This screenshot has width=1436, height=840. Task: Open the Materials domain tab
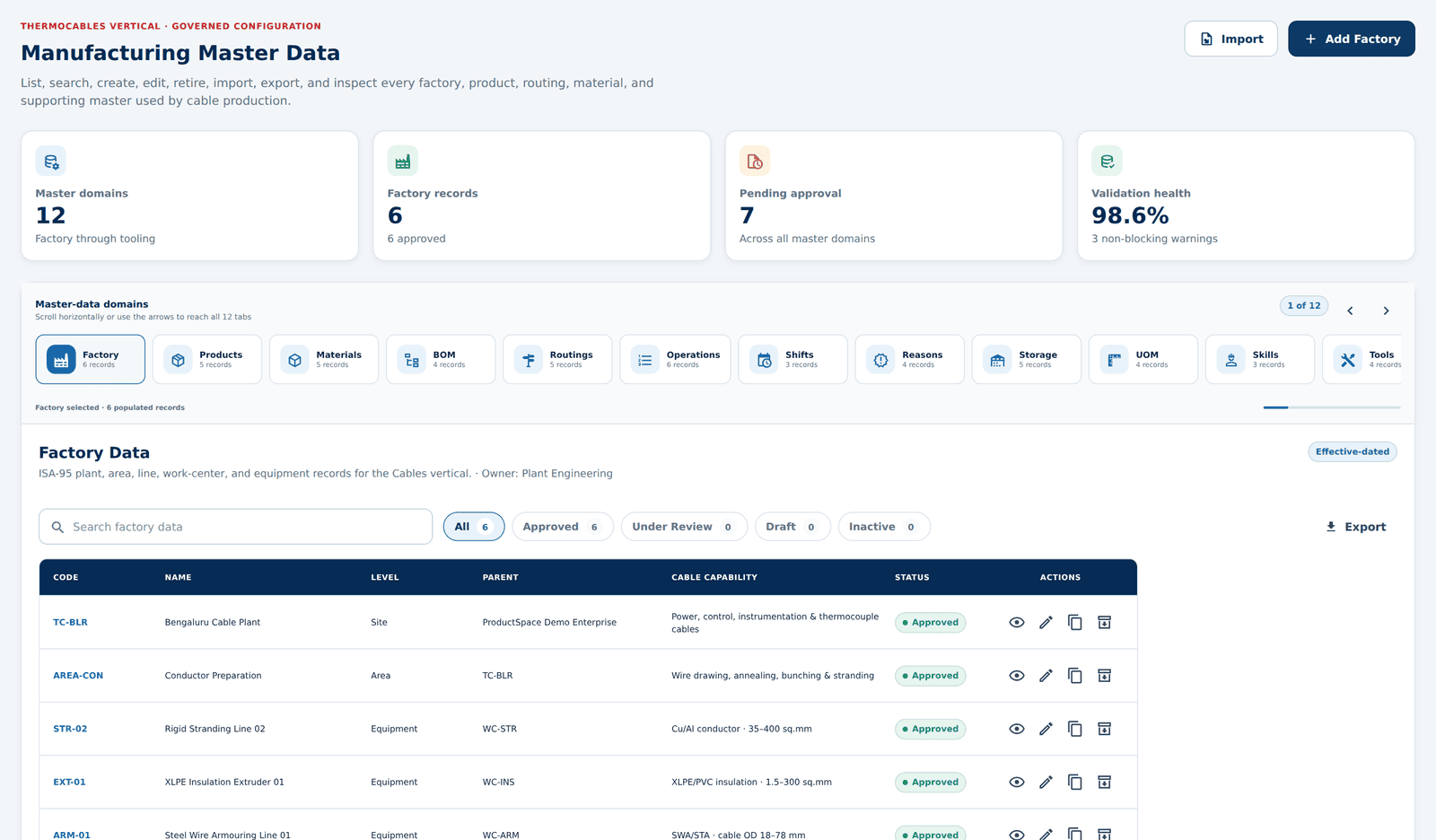pos(324,359)
